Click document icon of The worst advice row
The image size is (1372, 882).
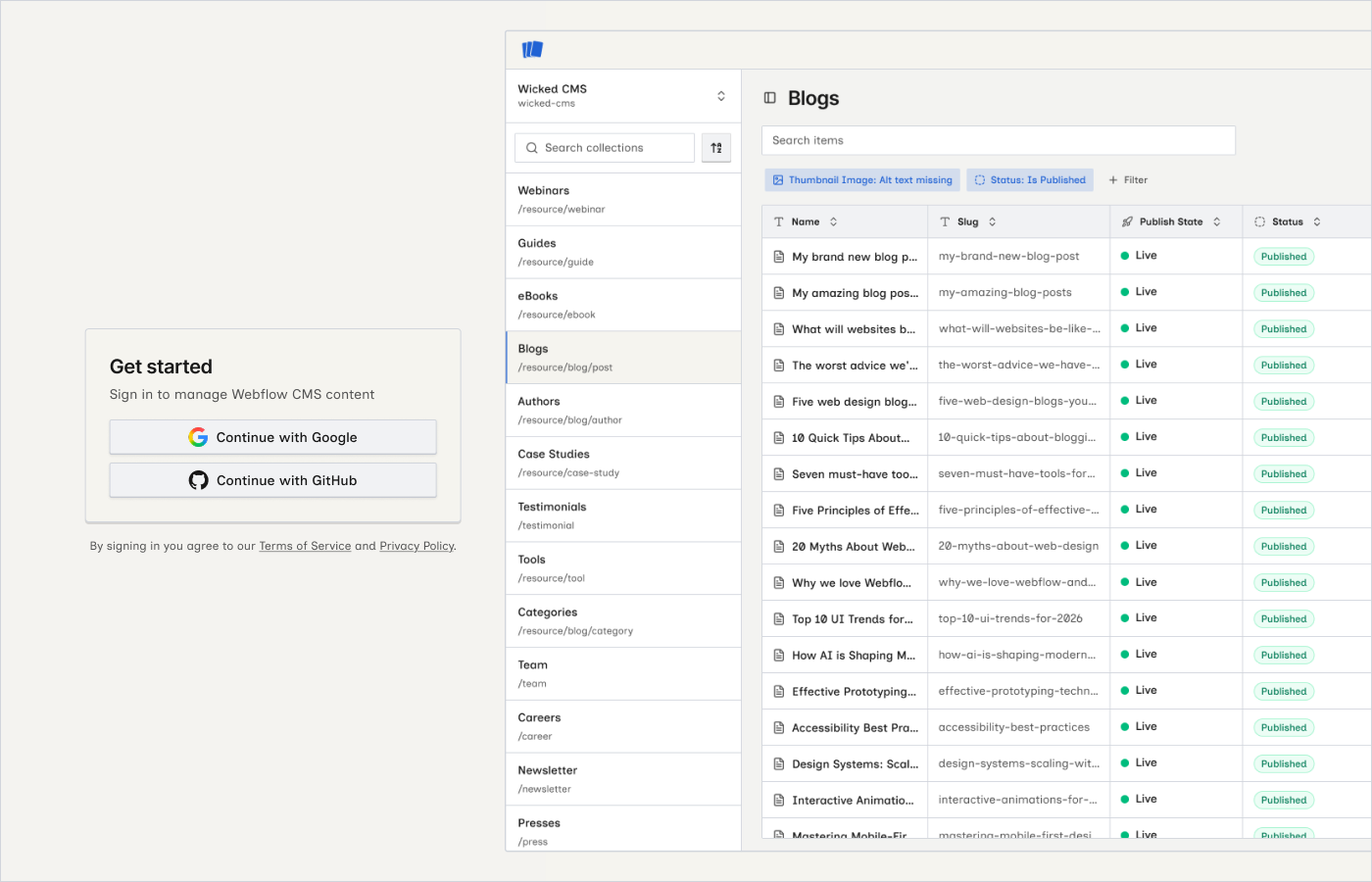point(779,366)
